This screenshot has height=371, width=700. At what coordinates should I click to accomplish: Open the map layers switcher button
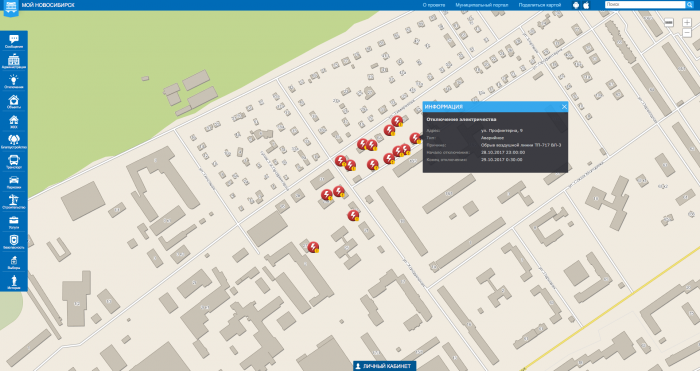point(669,22)
